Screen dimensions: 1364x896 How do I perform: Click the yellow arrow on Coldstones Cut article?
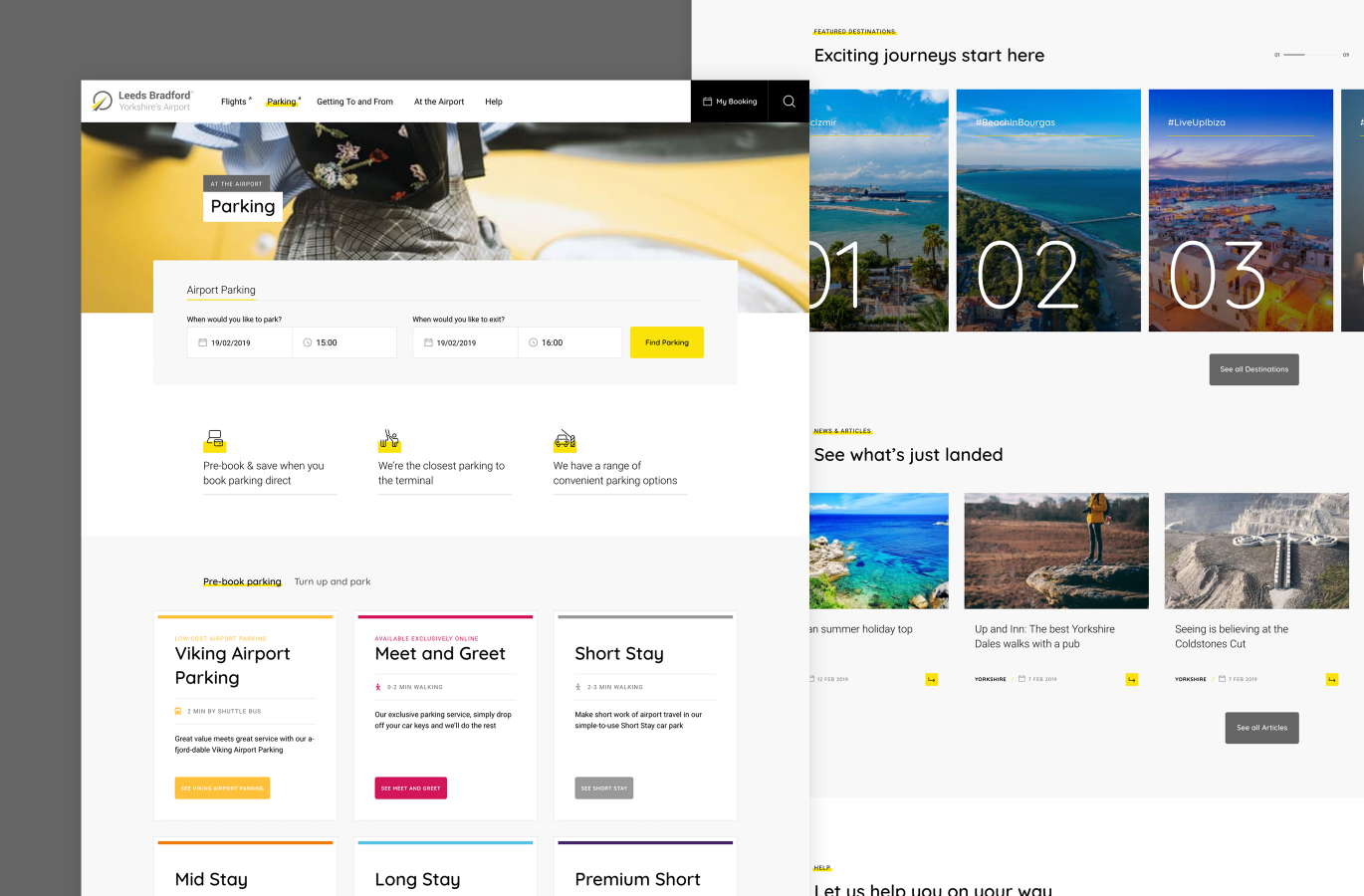(x=1332, y=679)
